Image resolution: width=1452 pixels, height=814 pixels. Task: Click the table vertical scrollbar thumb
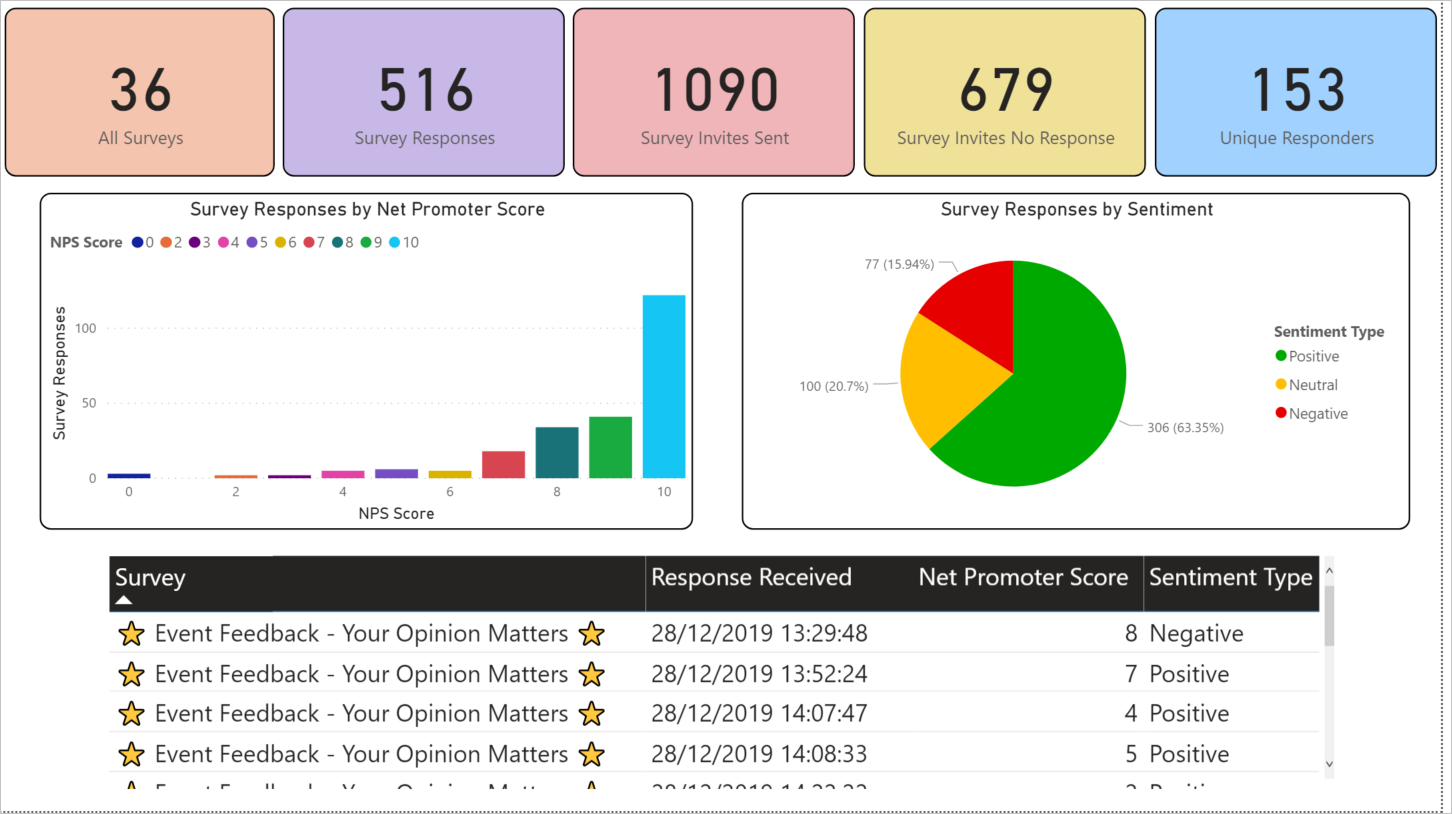pyautogui.click(x=1329, y=616)
